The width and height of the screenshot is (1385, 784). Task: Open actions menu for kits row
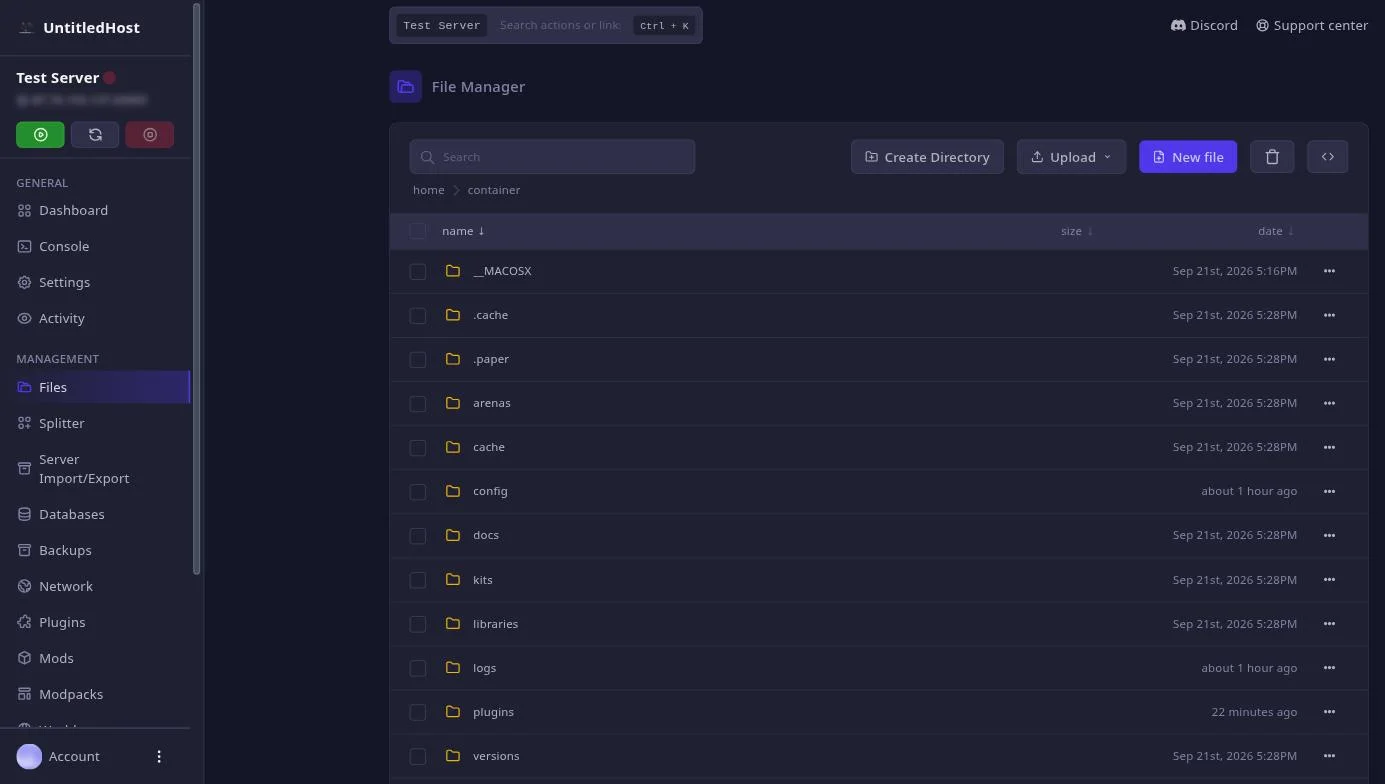pyautogui.click(x=1329, y=580)
